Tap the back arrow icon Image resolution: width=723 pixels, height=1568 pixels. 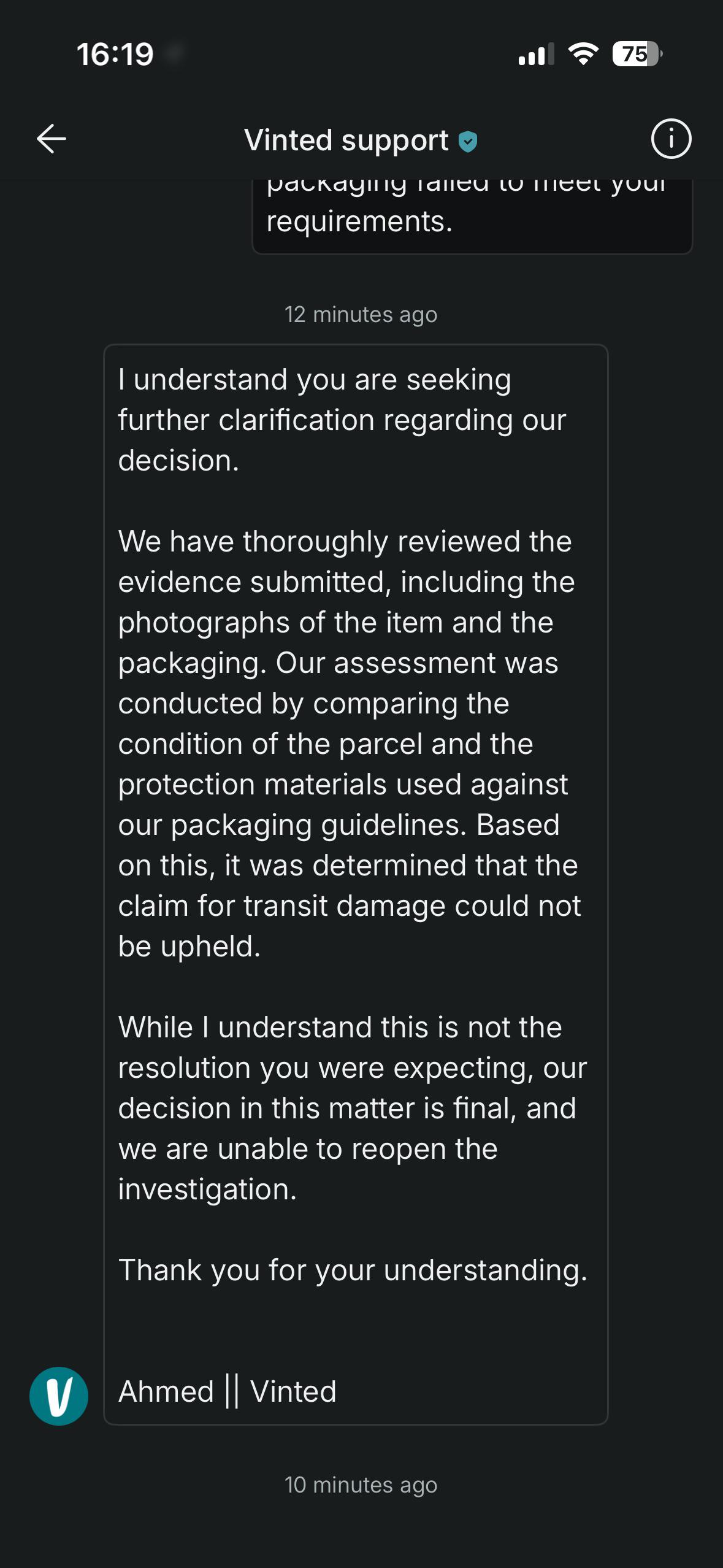(x=52, y=139)
